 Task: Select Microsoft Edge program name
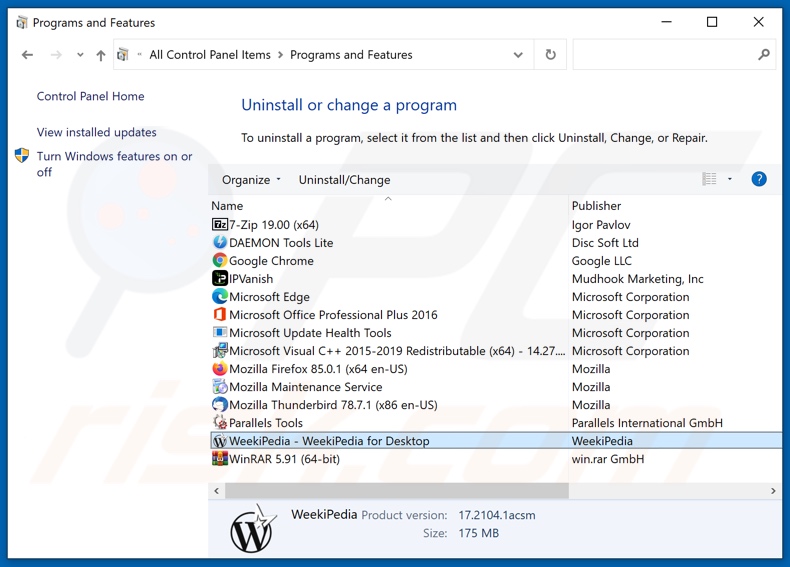tap(270, 297)
